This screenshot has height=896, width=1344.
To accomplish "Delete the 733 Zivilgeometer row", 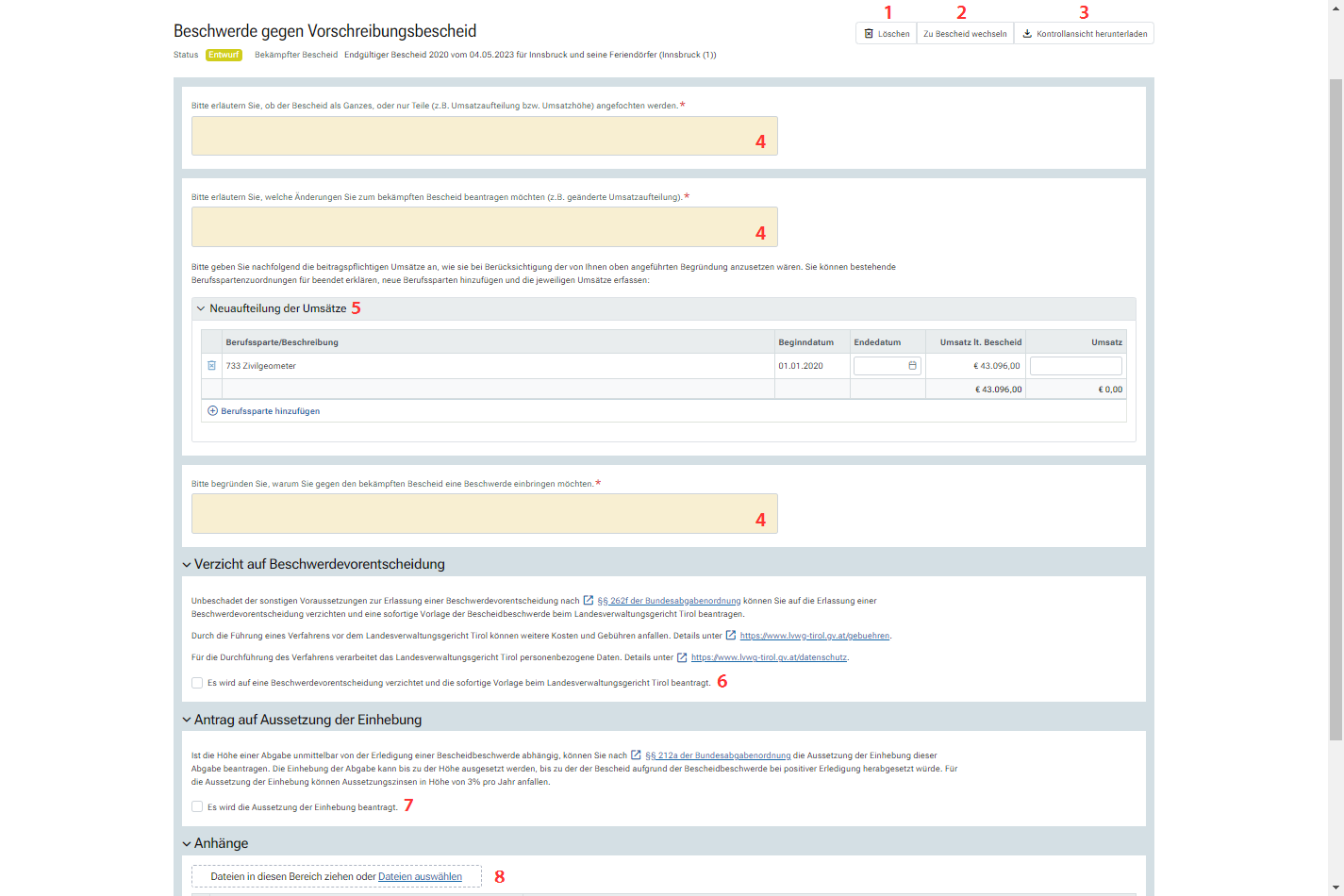I will [x=211, y=366].
